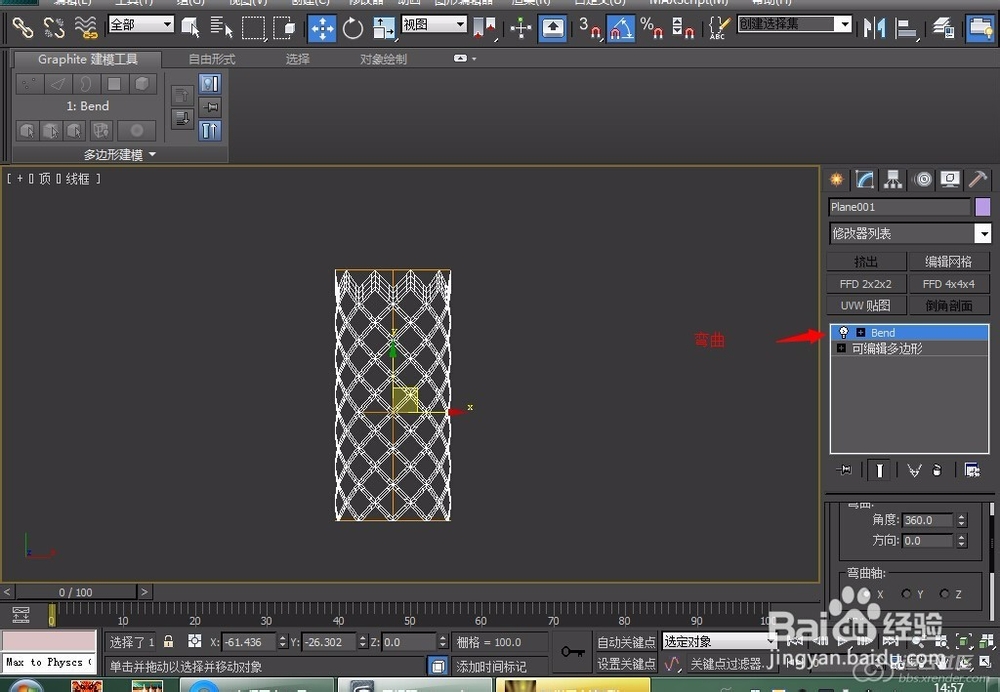
Task: Choose the rectangular selection region tool
Action: point(253,27)
